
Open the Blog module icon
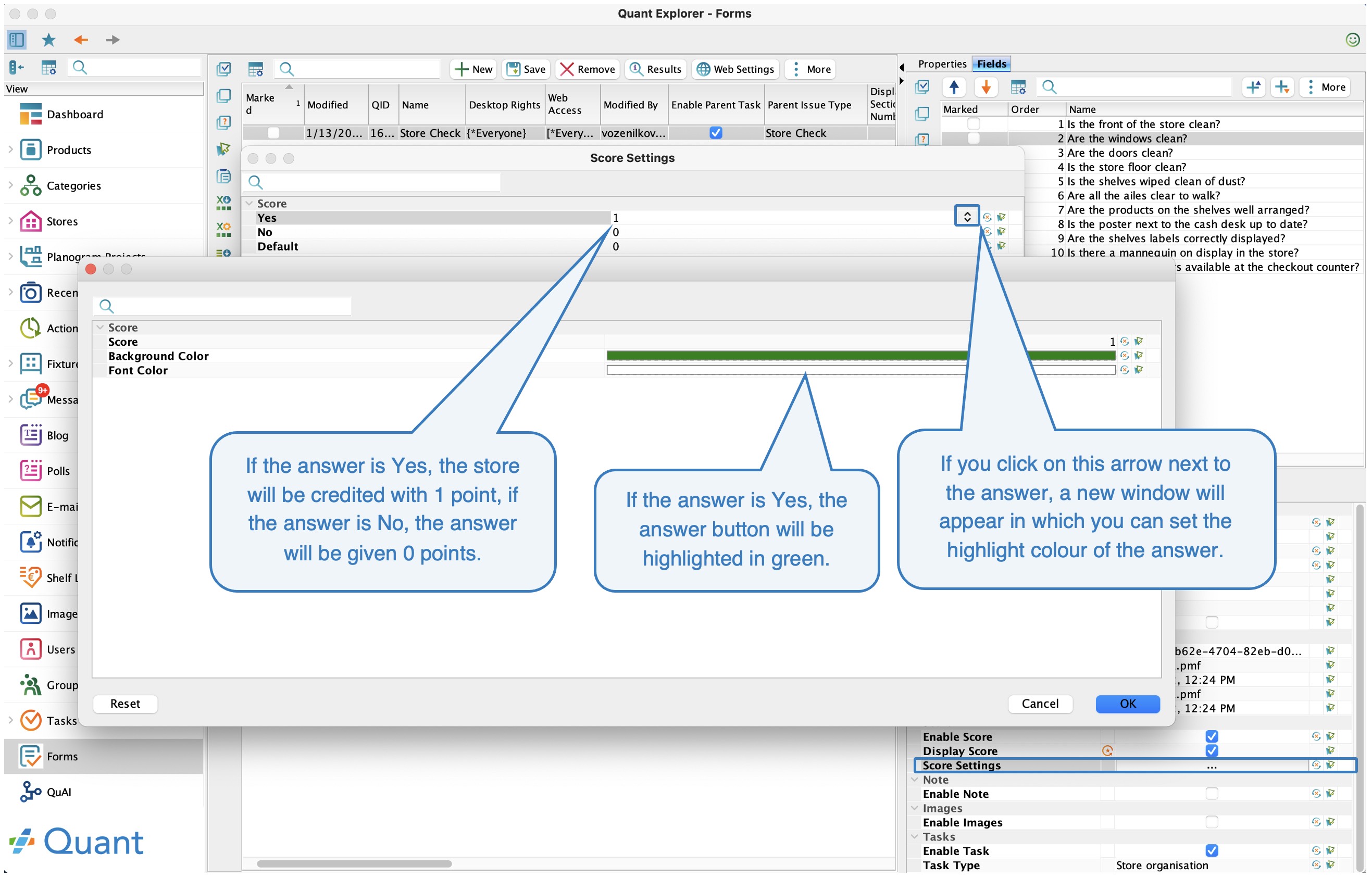(31, 435)
